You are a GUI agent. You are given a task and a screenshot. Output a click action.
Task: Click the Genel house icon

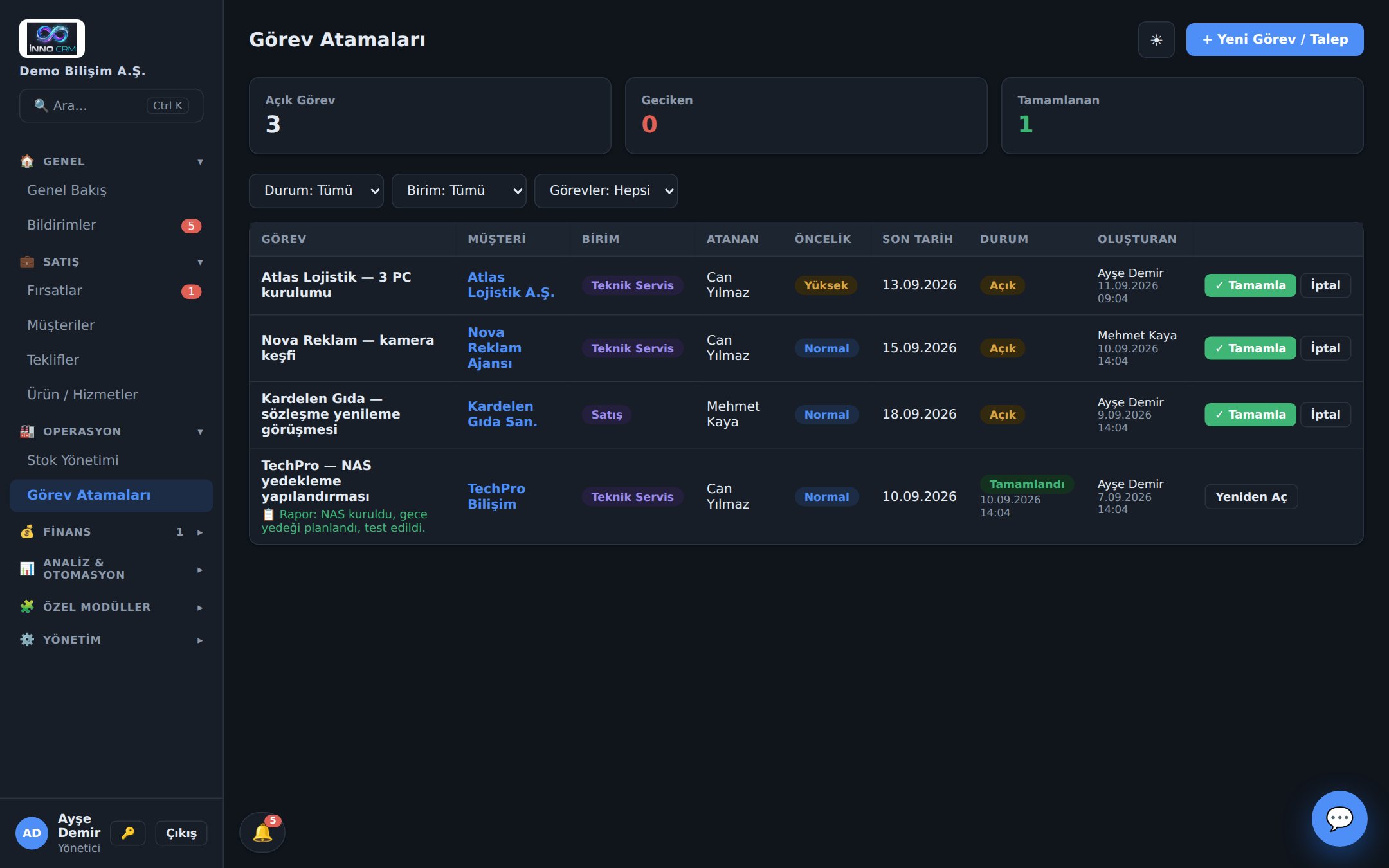27,161
